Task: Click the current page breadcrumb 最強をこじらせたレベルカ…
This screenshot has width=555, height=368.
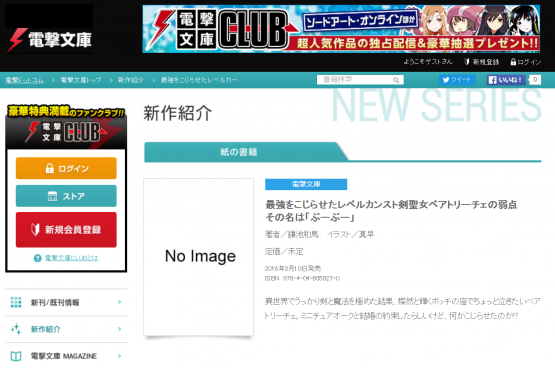Action: click(199, 80)
